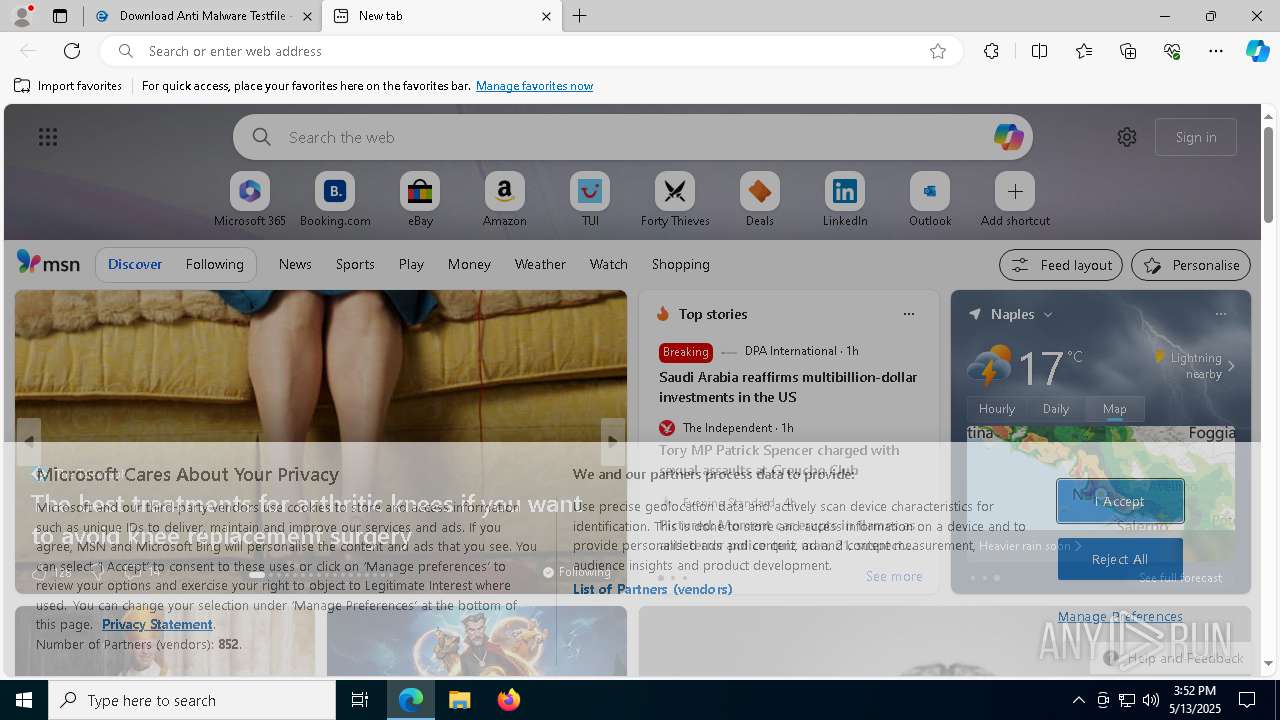Open the browser profile icon

(22, 16)
